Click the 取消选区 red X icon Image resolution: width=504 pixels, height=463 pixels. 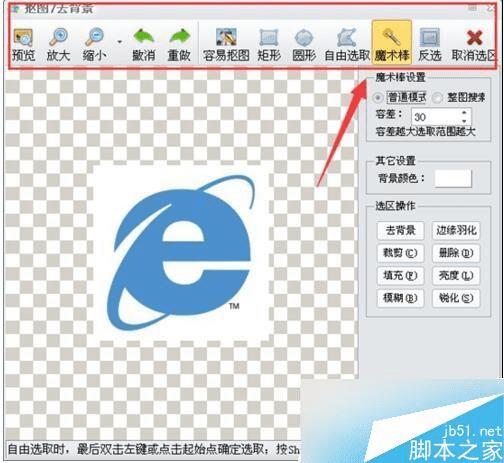tap(475, 37)
